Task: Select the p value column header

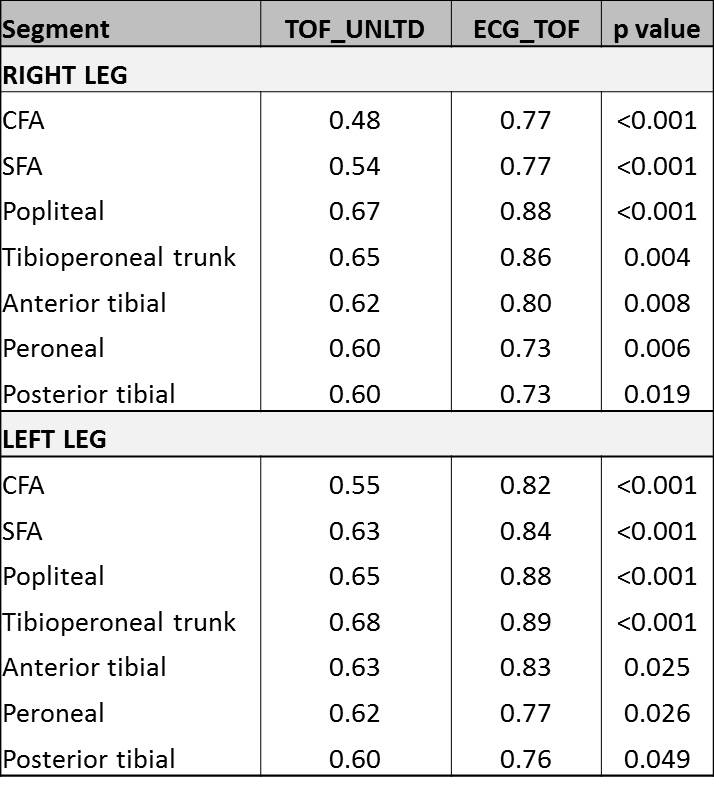Action: click(656, 29)
